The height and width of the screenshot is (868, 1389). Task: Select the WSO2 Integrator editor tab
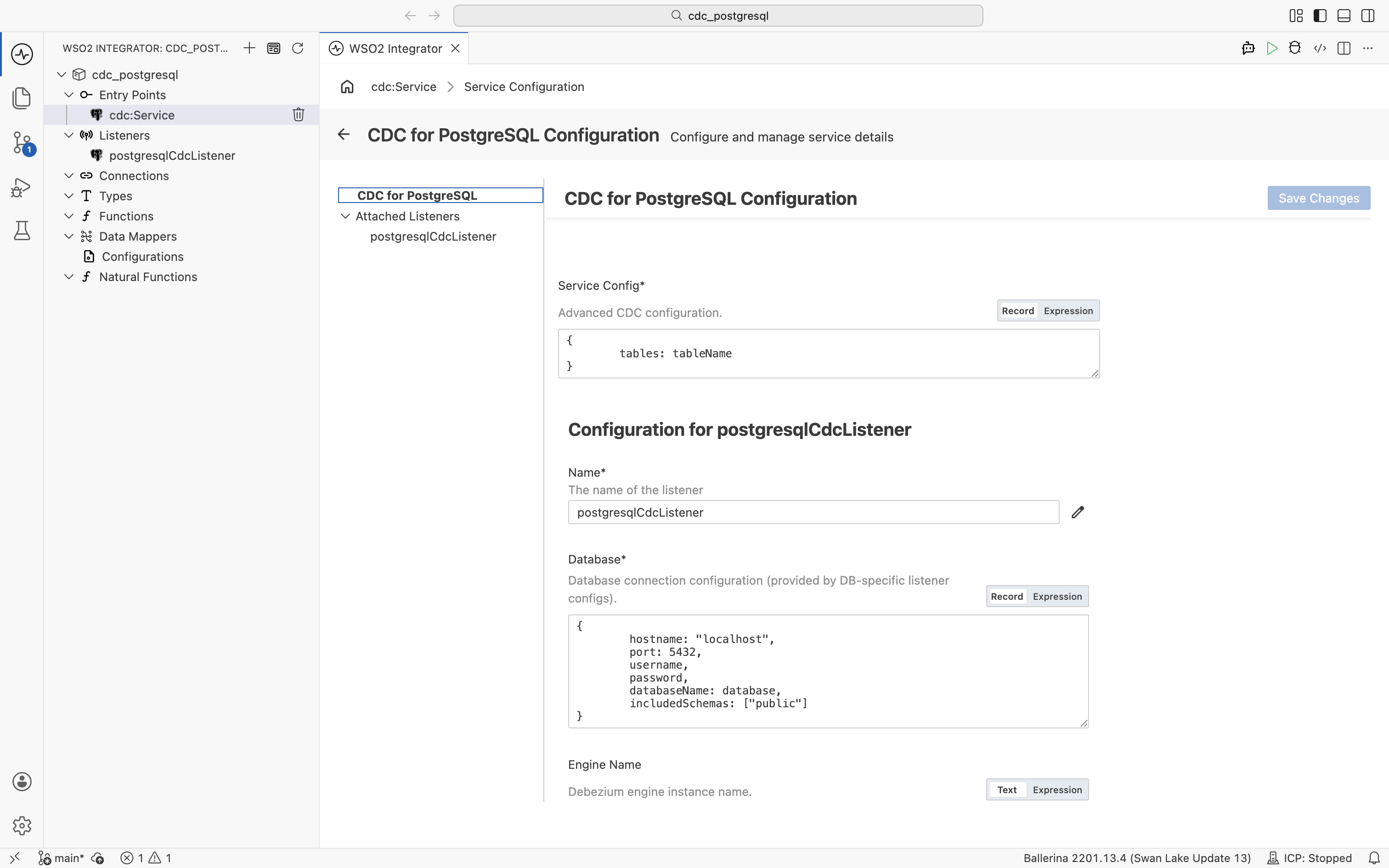coord(395,48)
